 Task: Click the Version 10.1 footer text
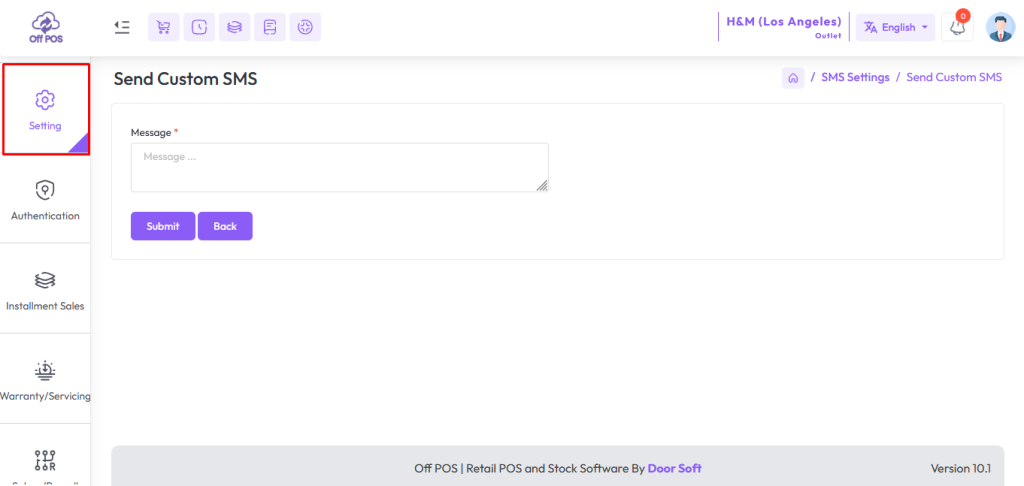coord(961,468)
